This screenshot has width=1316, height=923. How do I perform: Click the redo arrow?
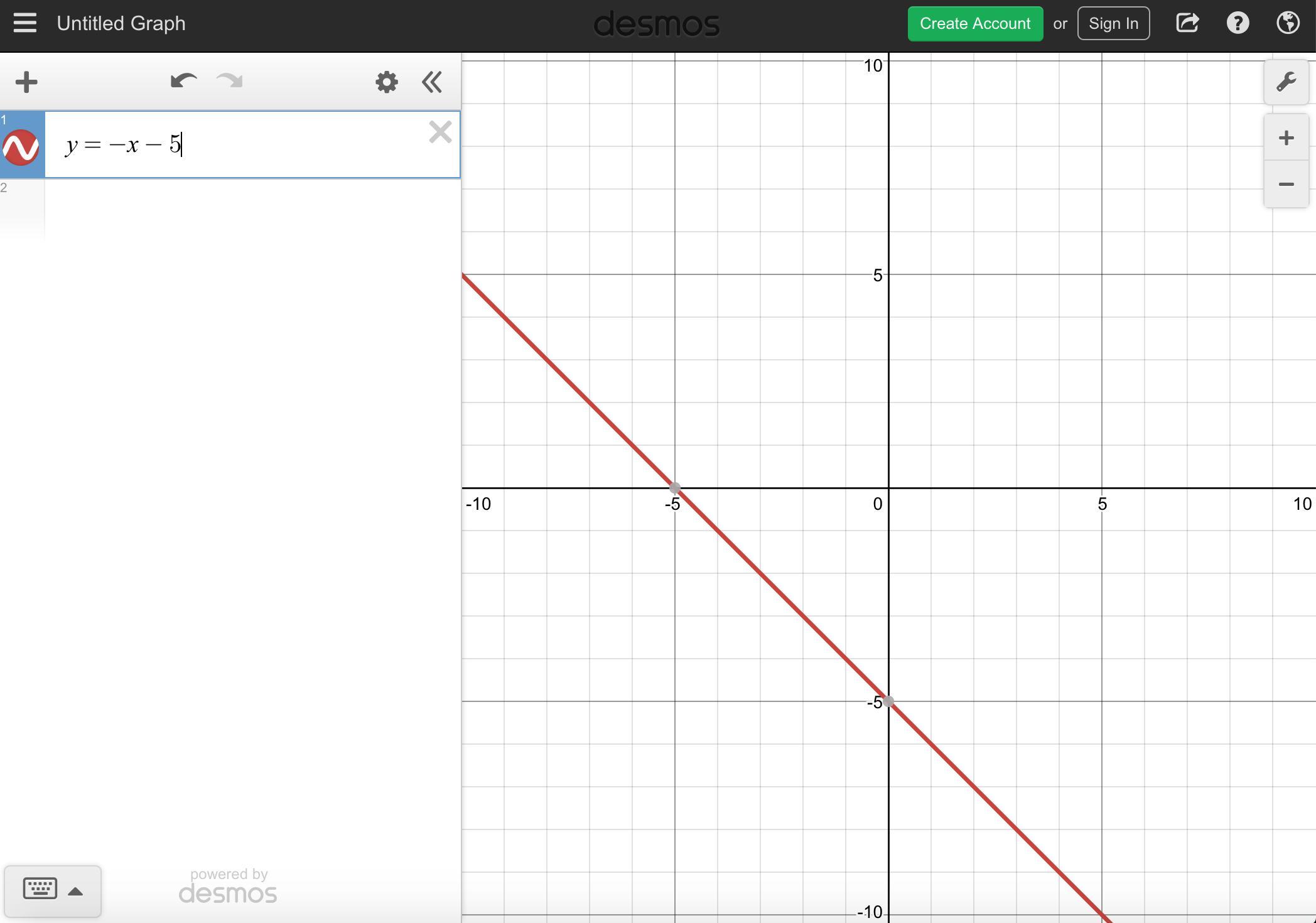230,82
